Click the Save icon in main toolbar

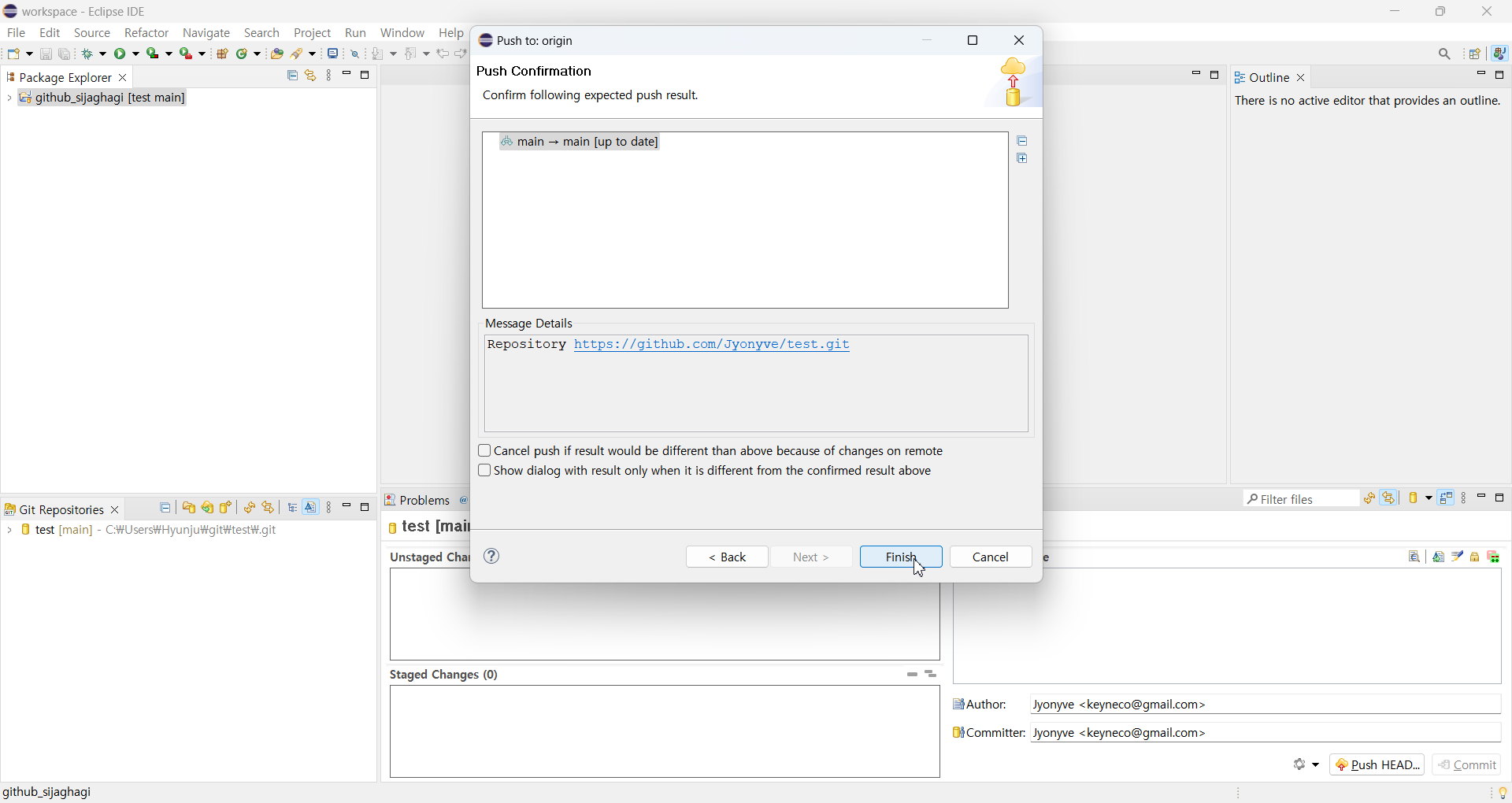click(46, 54)
